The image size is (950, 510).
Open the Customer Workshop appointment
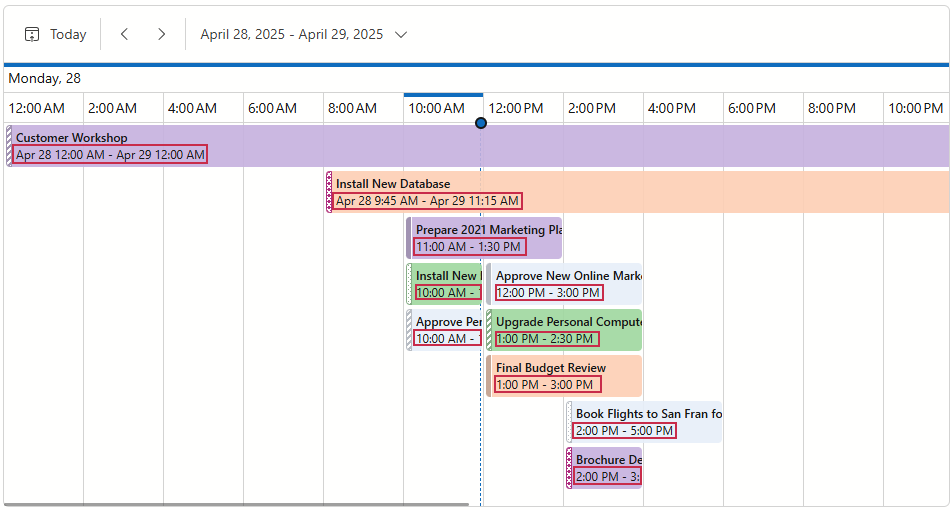(x=477, y=146)
